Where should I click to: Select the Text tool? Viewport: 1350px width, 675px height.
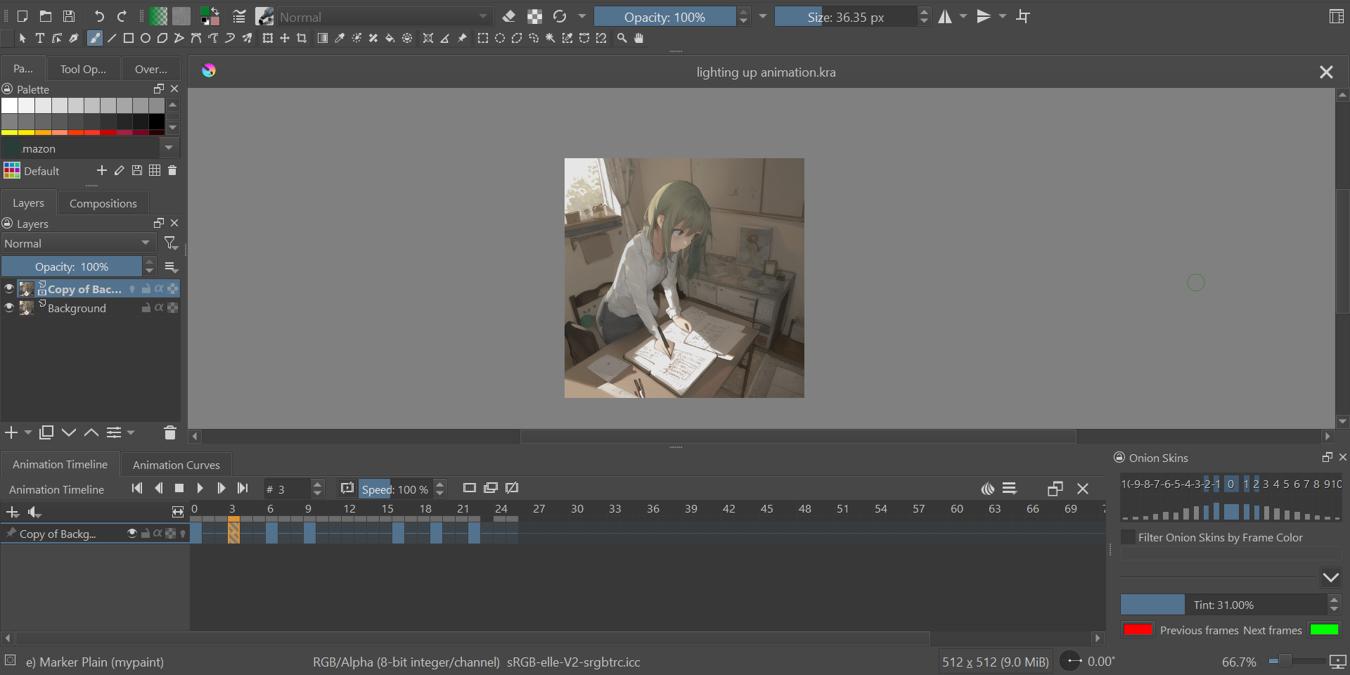pos(39,38)
